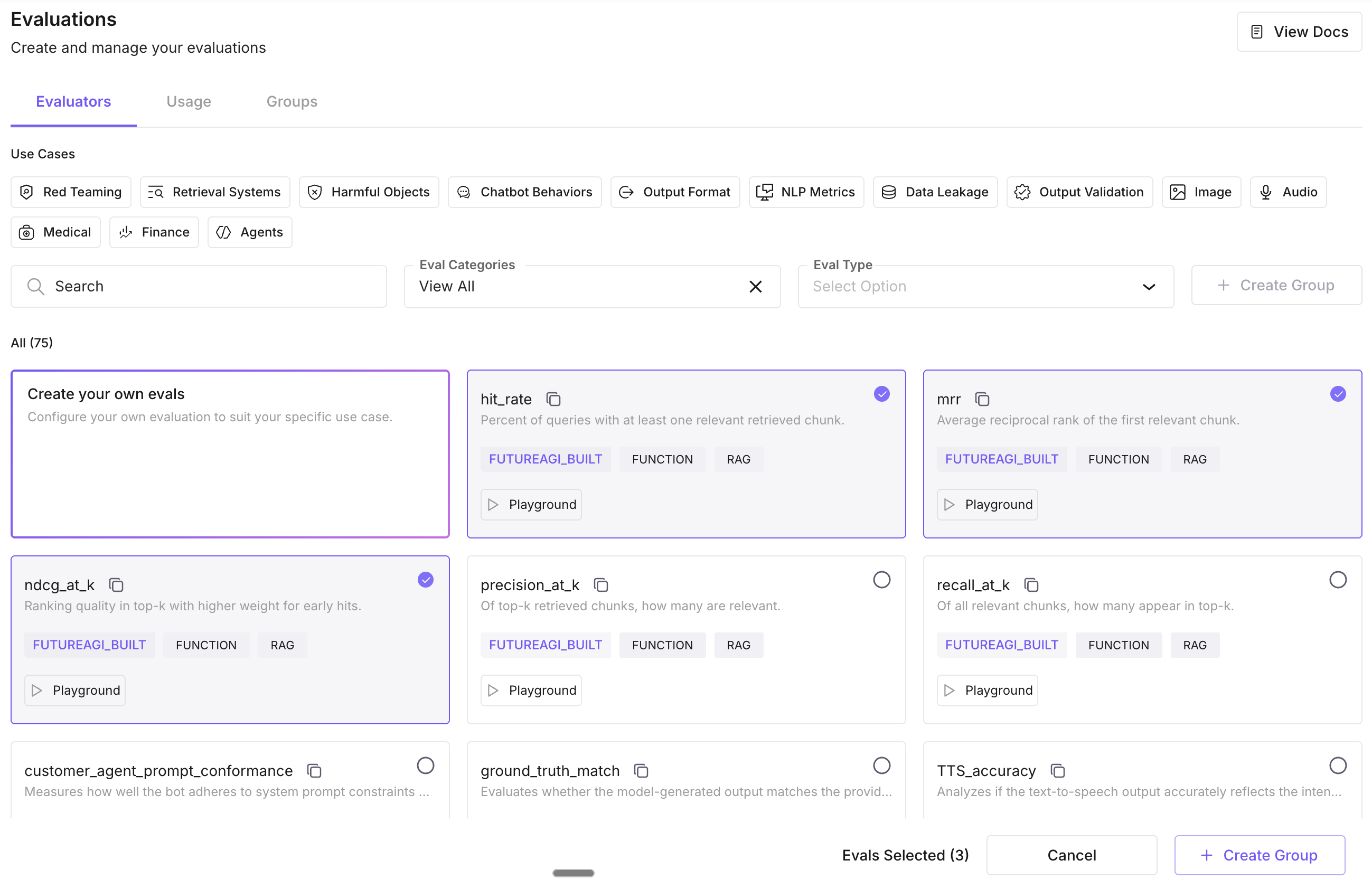This screenshot has height=889, width=1372.
Task: Open View Docs
Action: click(1299, 32)
